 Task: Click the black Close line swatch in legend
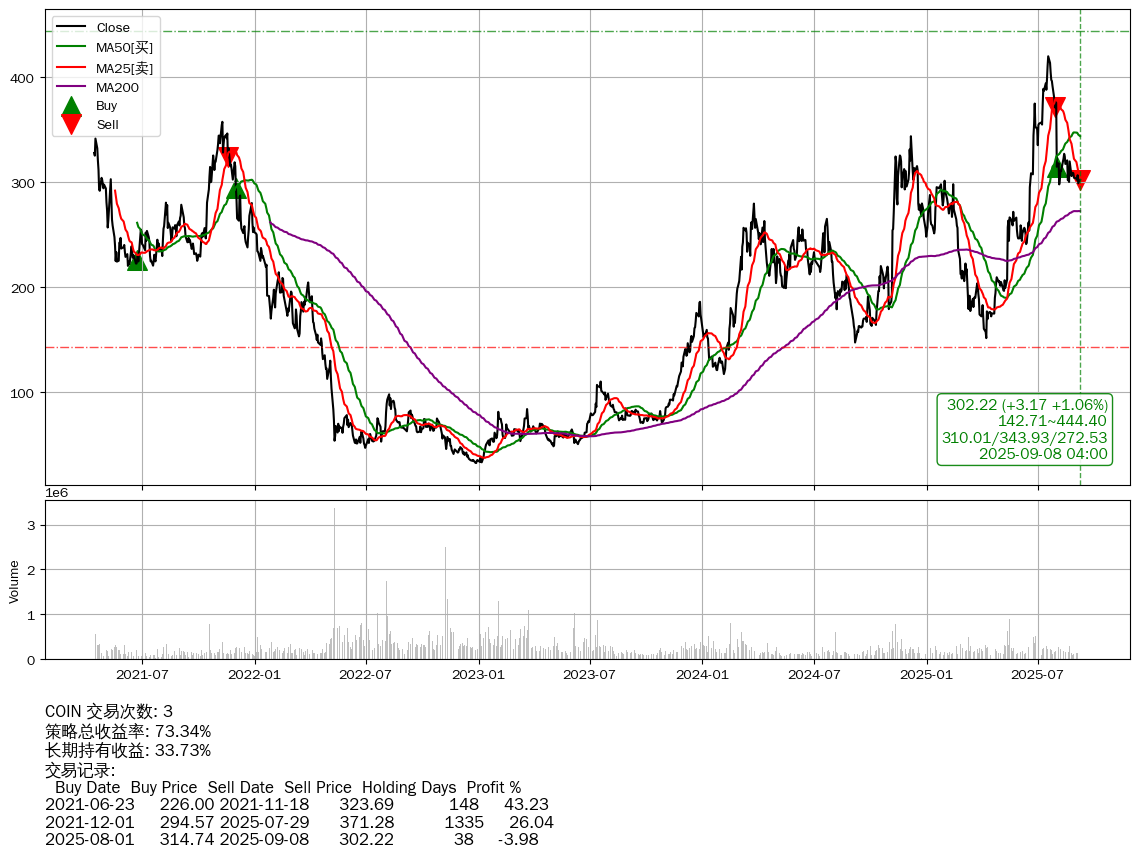[x=71, y=28]
